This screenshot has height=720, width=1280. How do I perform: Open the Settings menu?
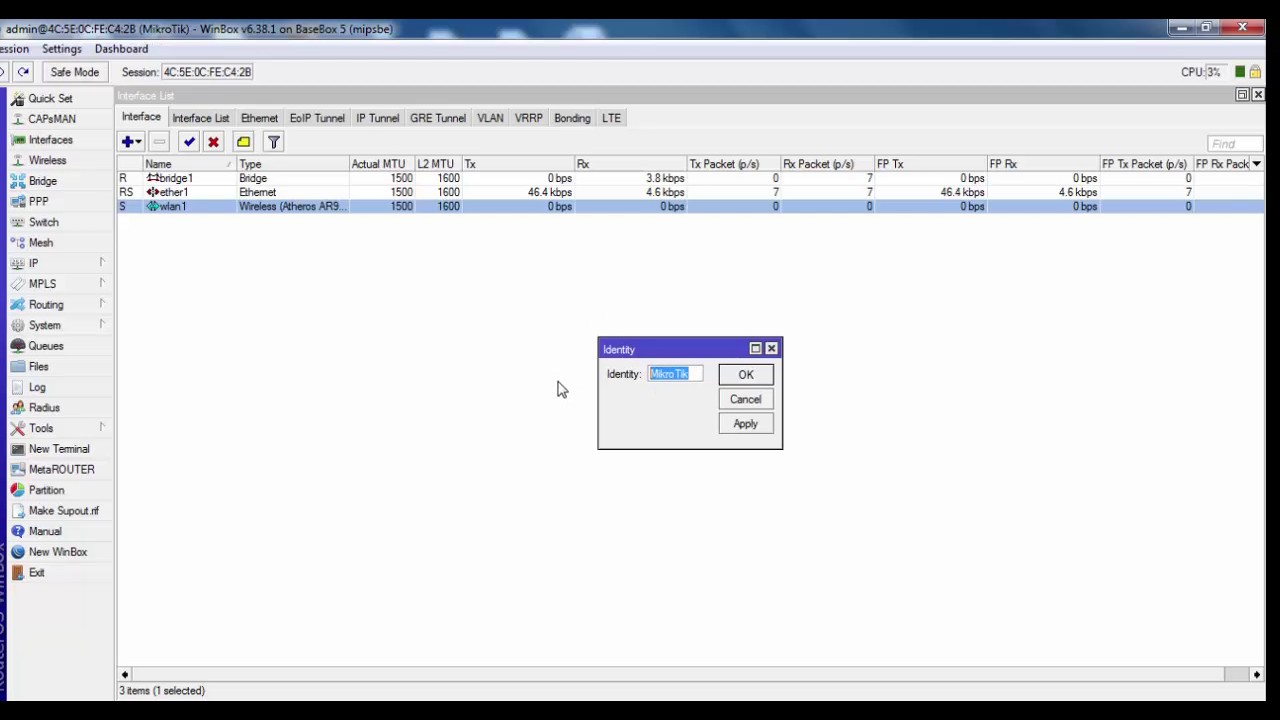click(62, 49)
